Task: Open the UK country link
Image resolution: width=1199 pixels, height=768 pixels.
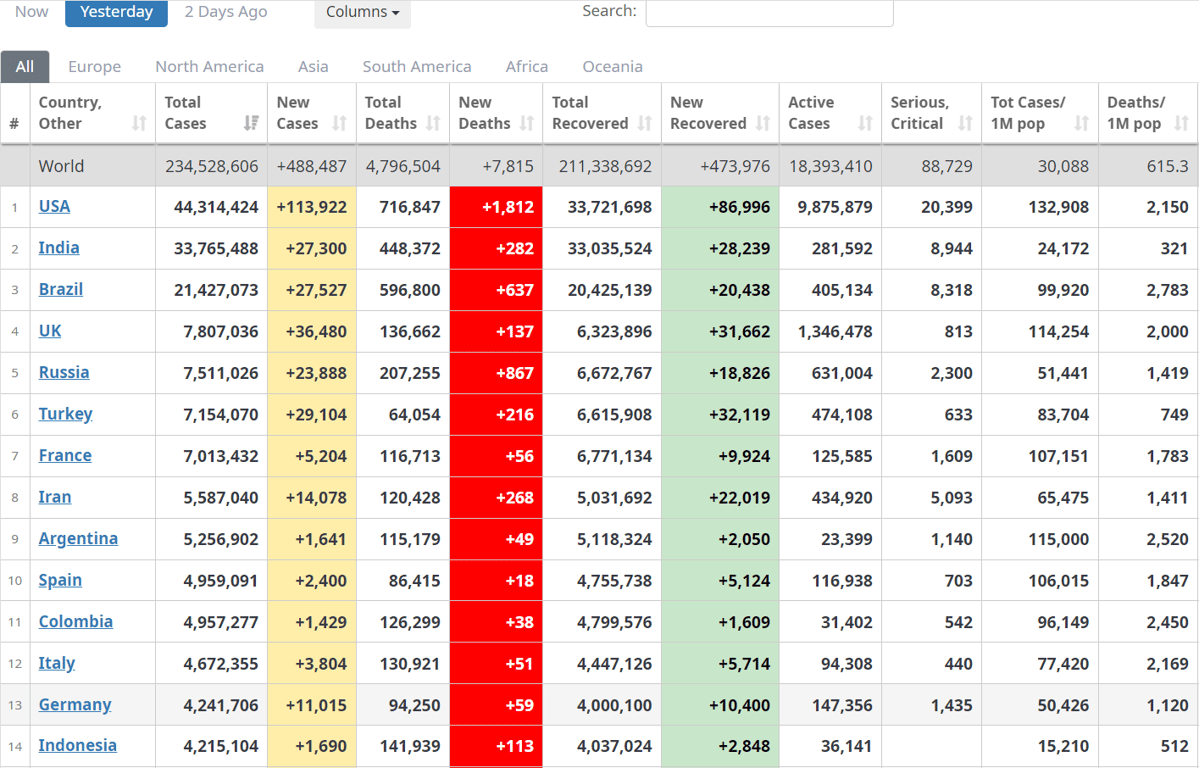Action: tap(50, 331)
